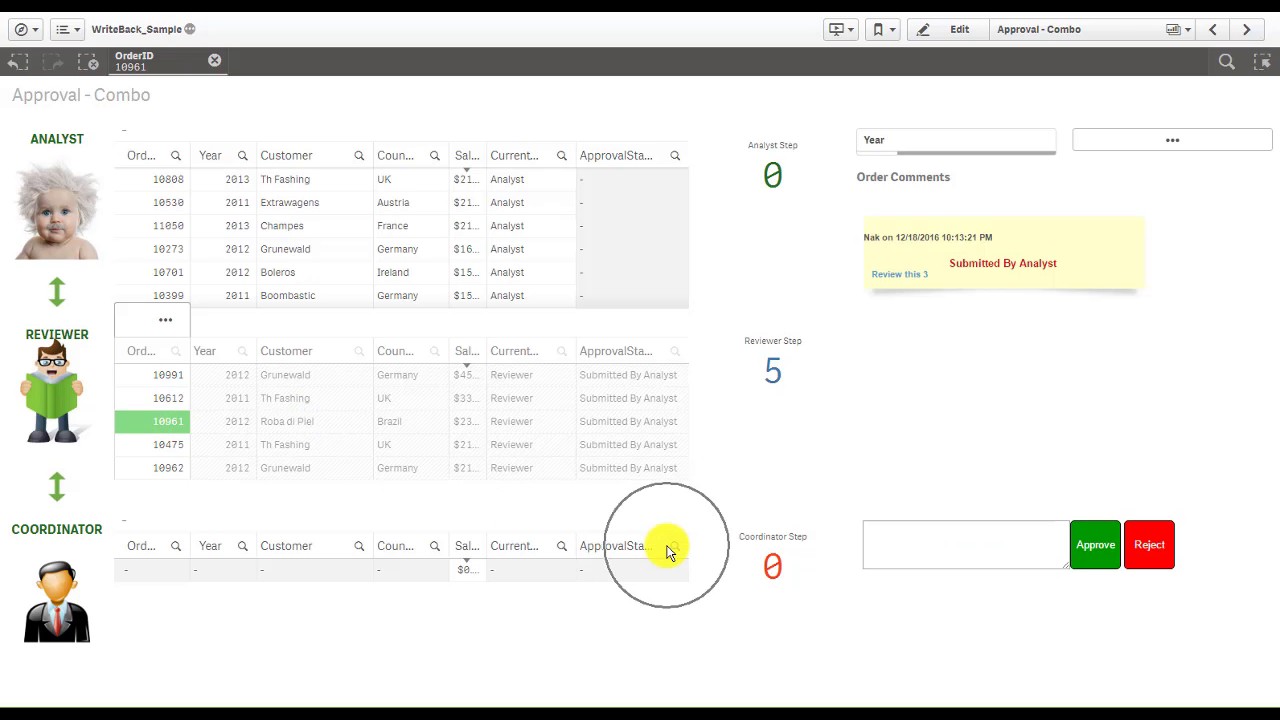Open the compass navigation menu

coord(25,29)
